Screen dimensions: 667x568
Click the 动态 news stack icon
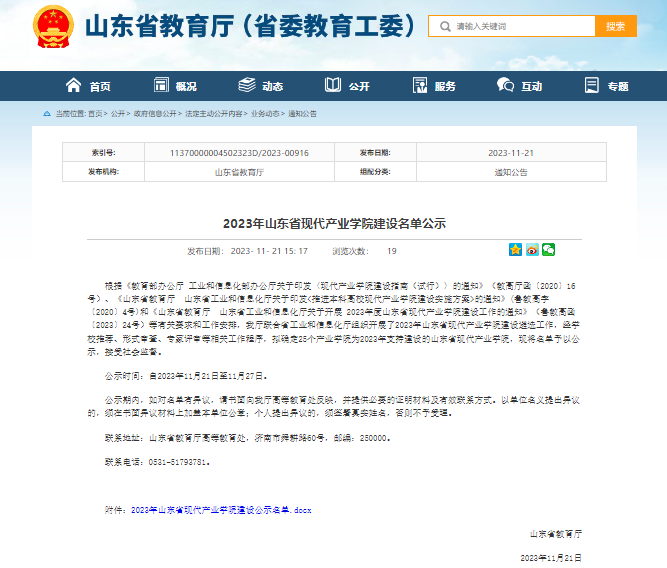(246, 86)
